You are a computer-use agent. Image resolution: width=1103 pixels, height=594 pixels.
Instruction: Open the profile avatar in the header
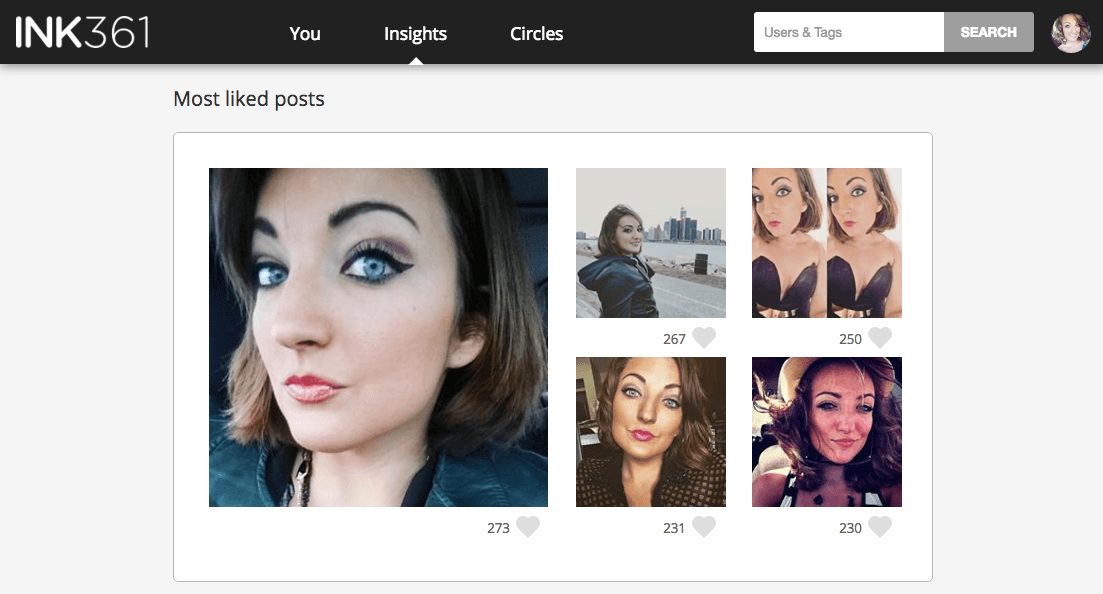tap(1071, 33)
